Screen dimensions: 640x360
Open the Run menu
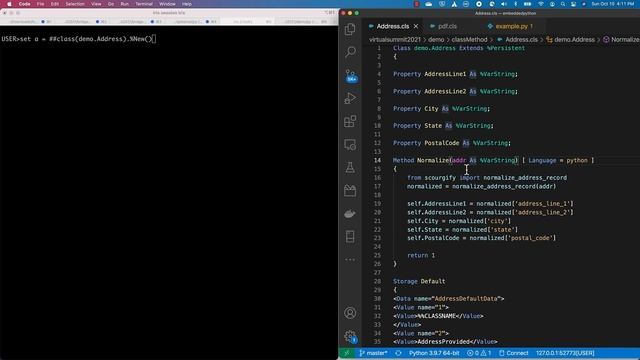(124, 4)
